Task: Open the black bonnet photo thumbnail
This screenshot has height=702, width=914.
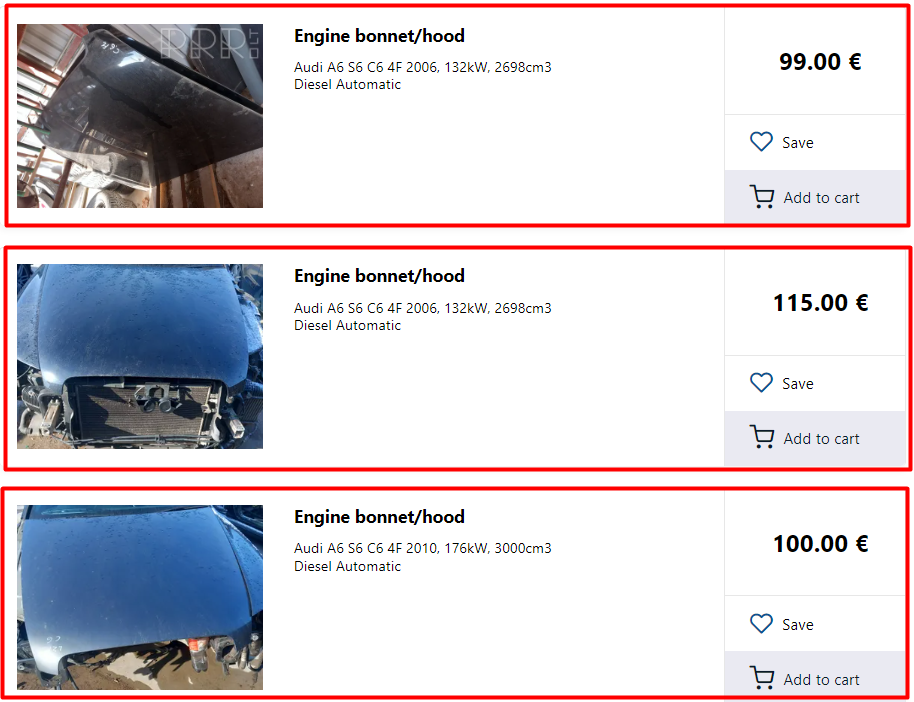Action: 140,116
